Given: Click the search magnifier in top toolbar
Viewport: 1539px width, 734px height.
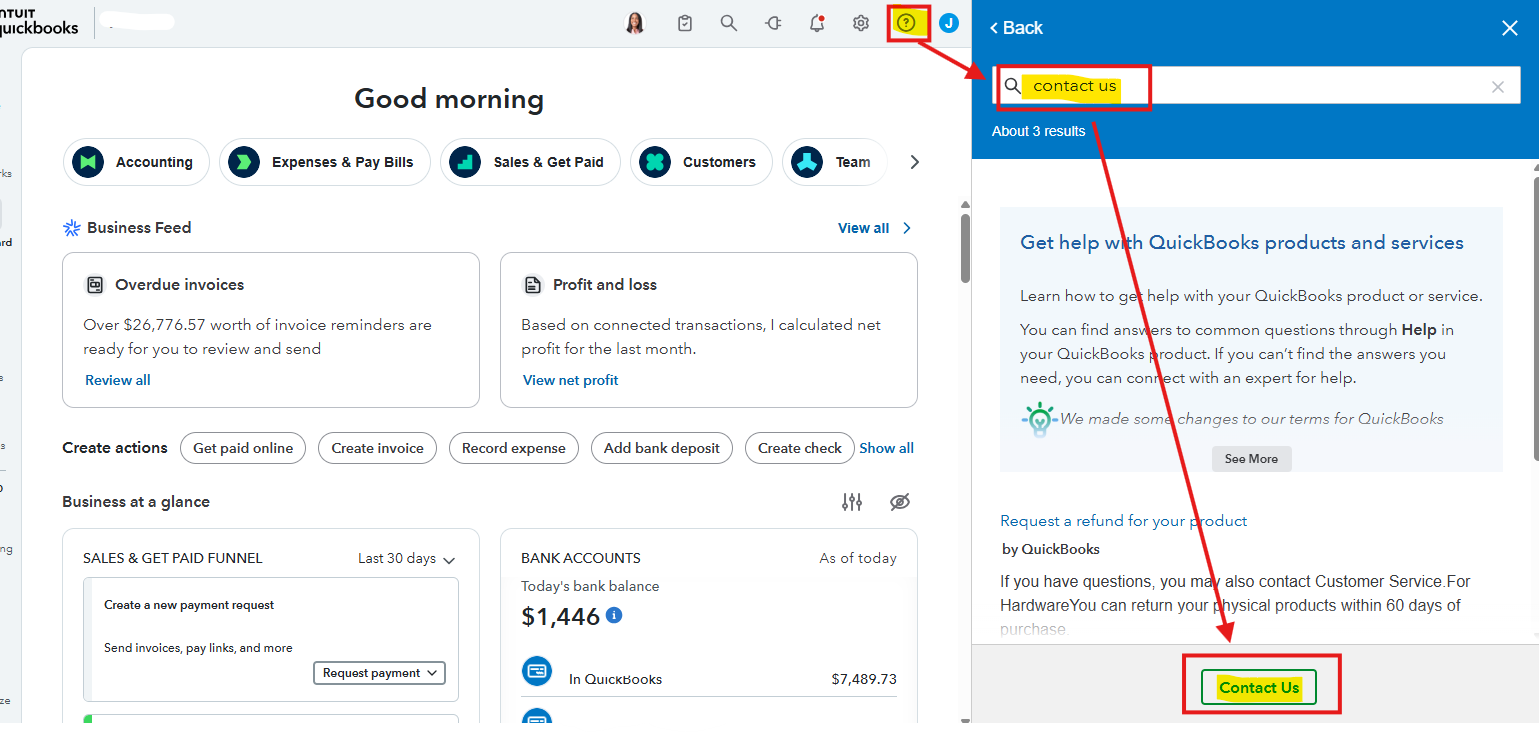Looking at the screenshot, I should [729, 23].
